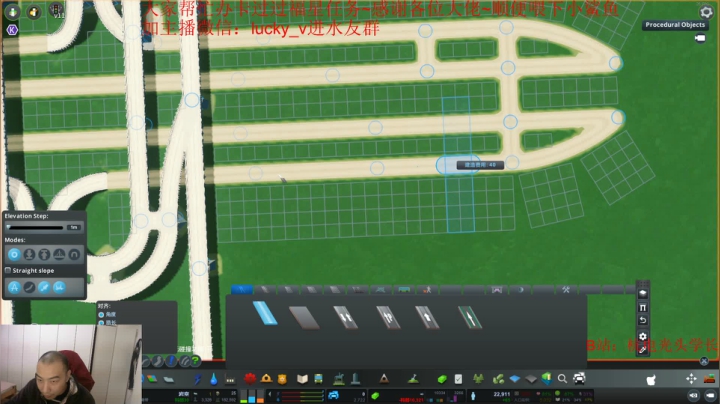Open the Monuments statue menu icon

(355, 379)
